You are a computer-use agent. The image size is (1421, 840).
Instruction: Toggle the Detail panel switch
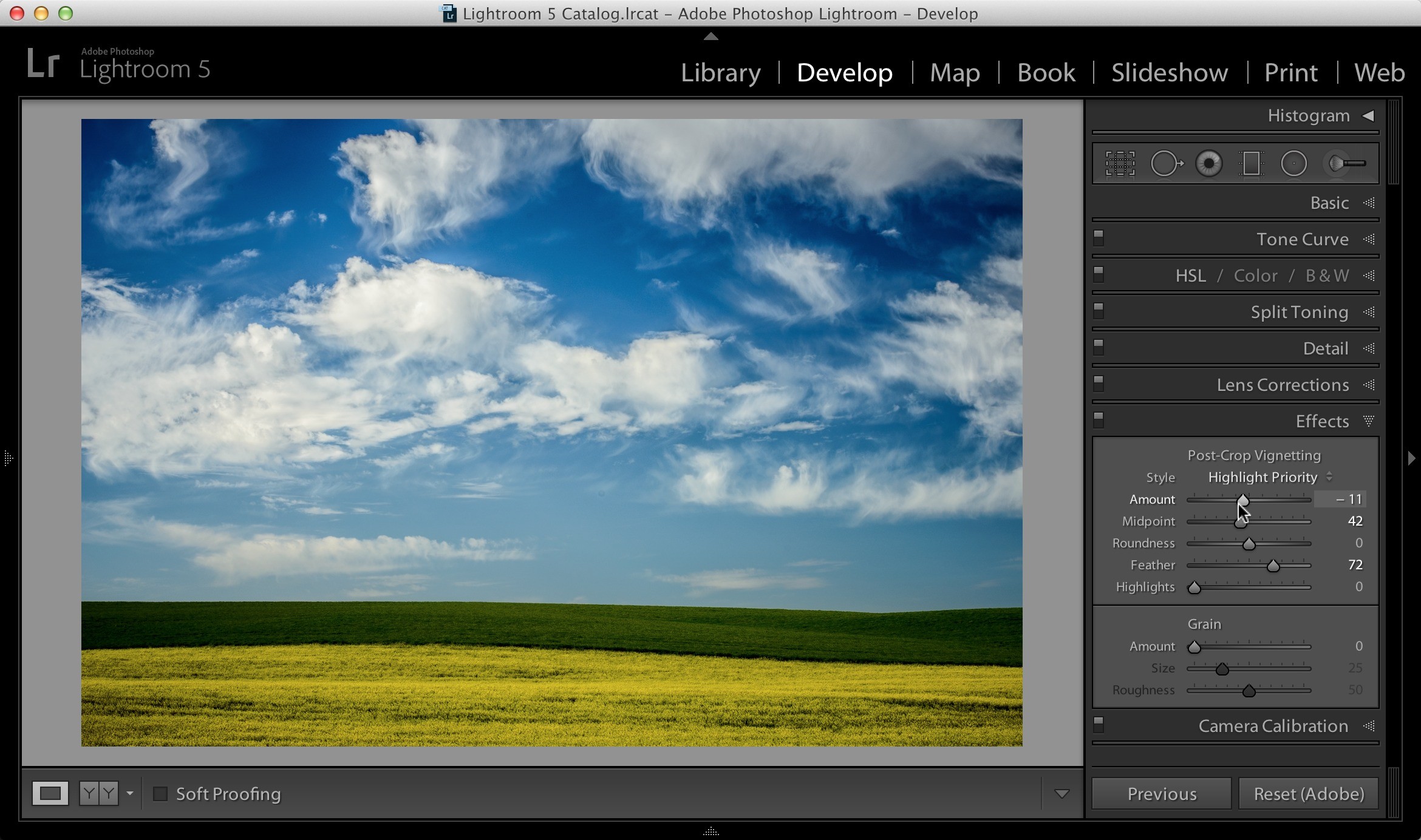pos(1099,347)
